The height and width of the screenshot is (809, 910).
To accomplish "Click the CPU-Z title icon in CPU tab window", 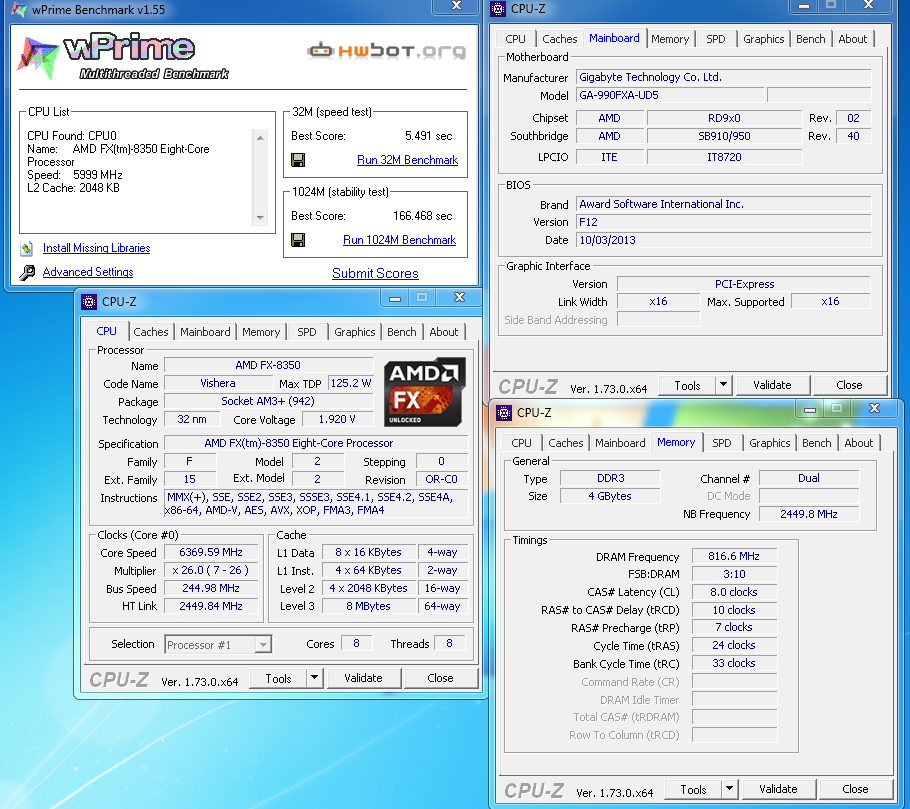I will (89, 302).
